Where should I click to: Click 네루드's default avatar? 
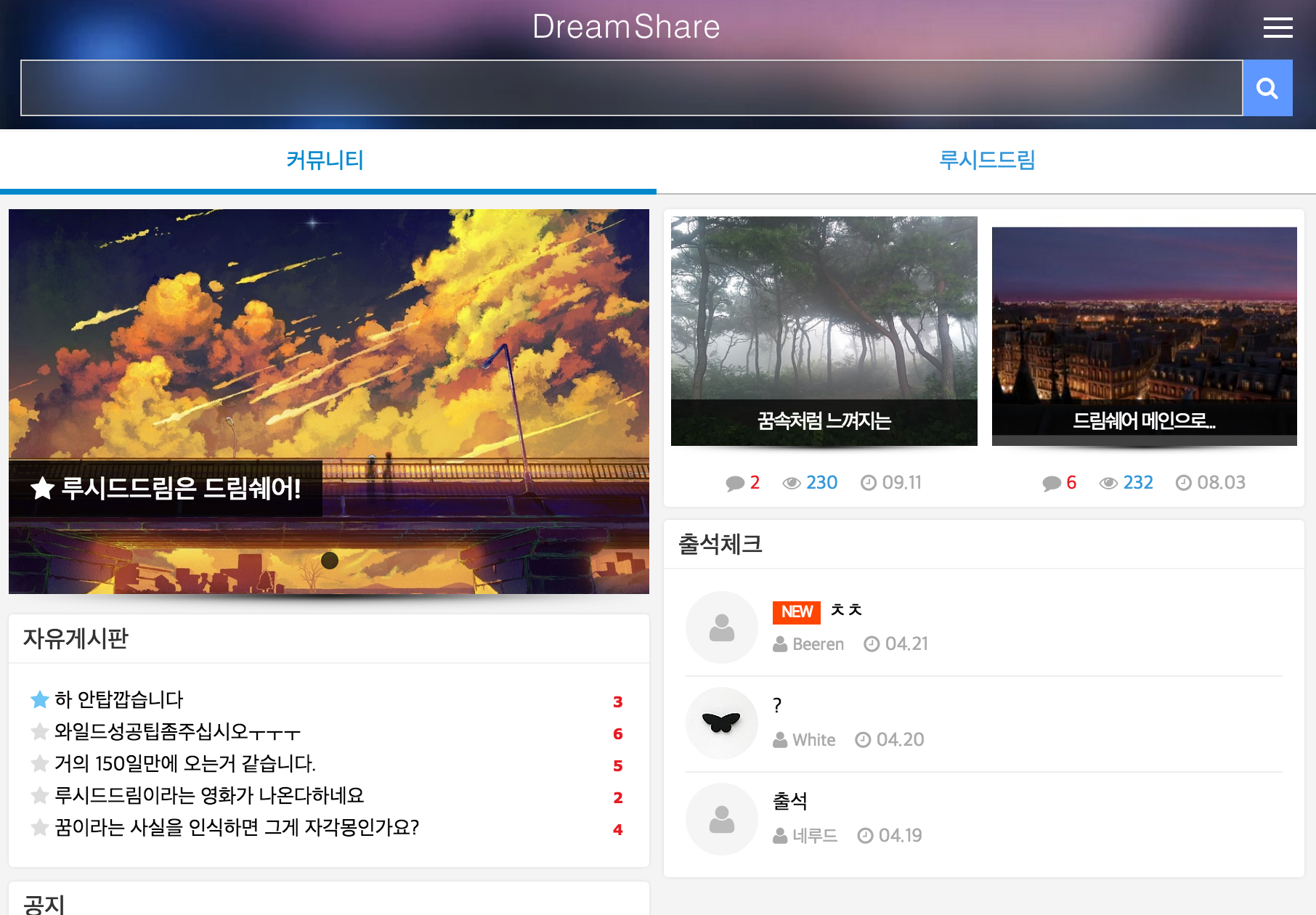[x=722, y=819]
